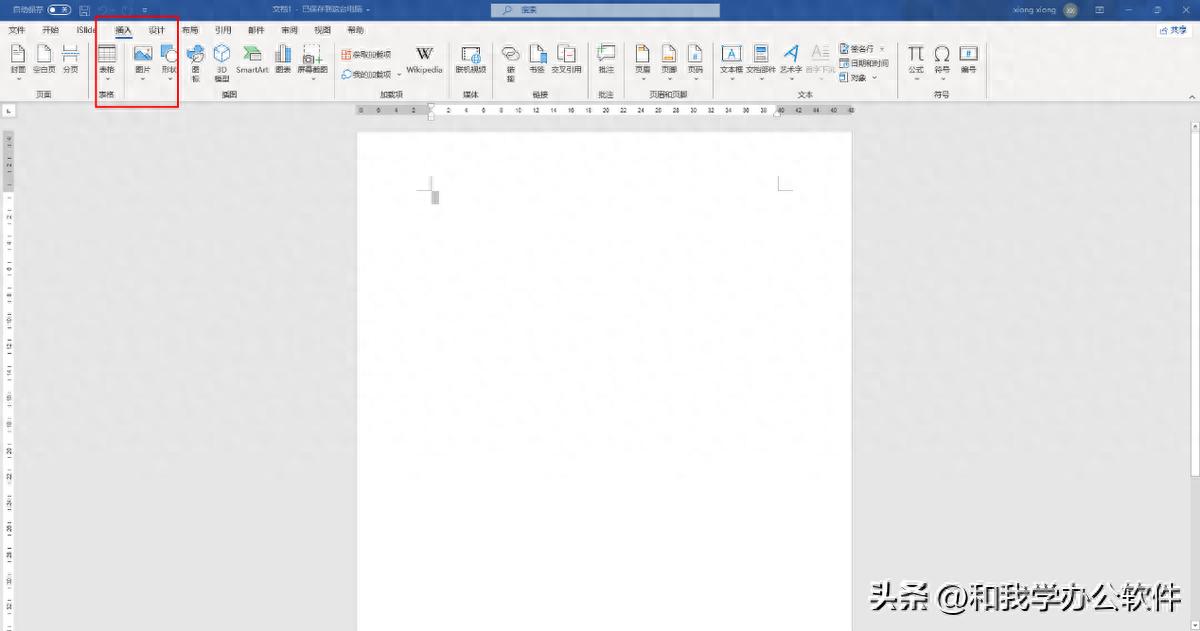Image resolution: width=1200 pixels, height=631 pixels.
Task: Switch to the Home (开始) tab
Action: tap(50, 30)
